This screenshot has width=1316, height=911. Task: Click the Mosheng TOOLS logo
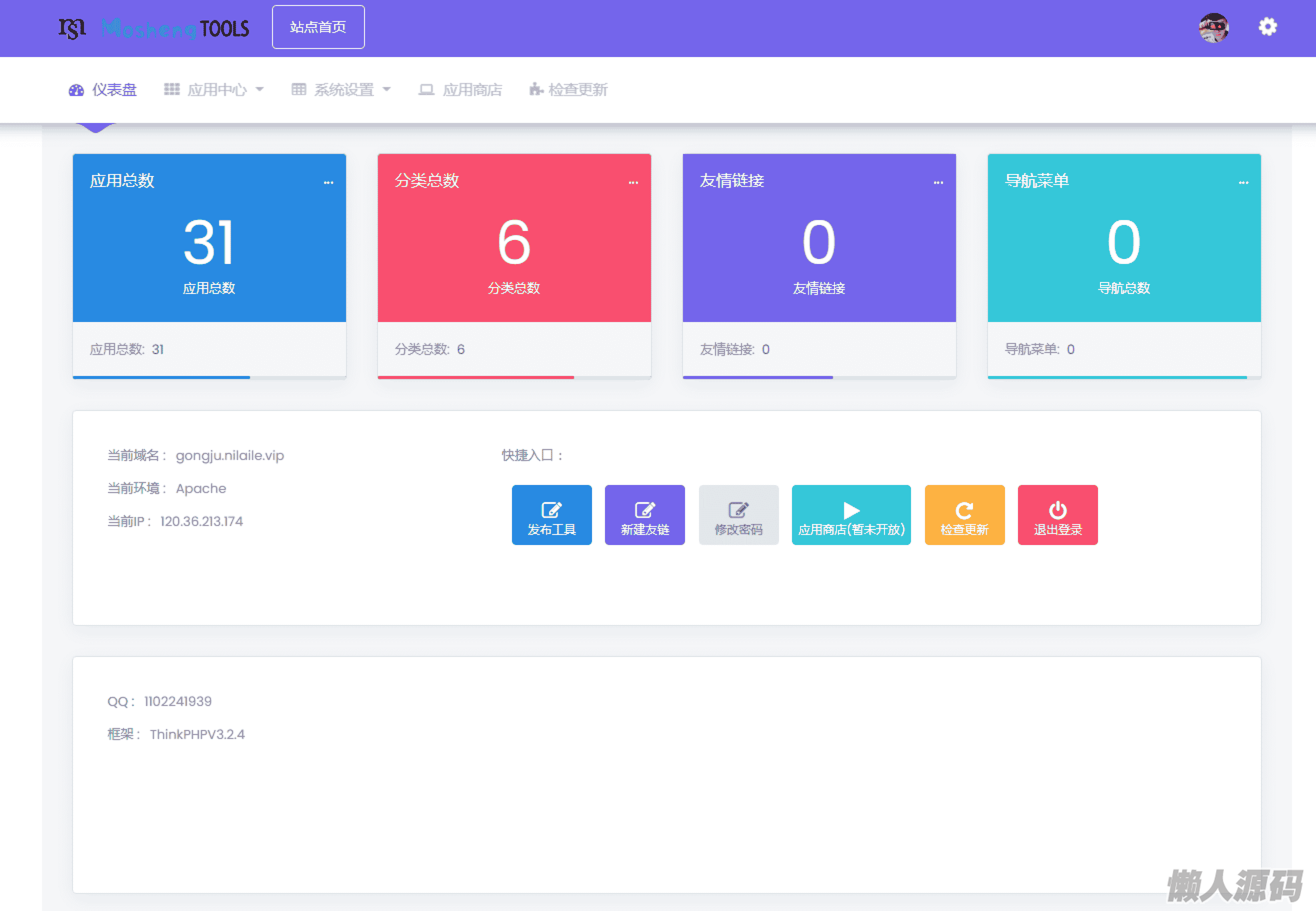point(154,28)
